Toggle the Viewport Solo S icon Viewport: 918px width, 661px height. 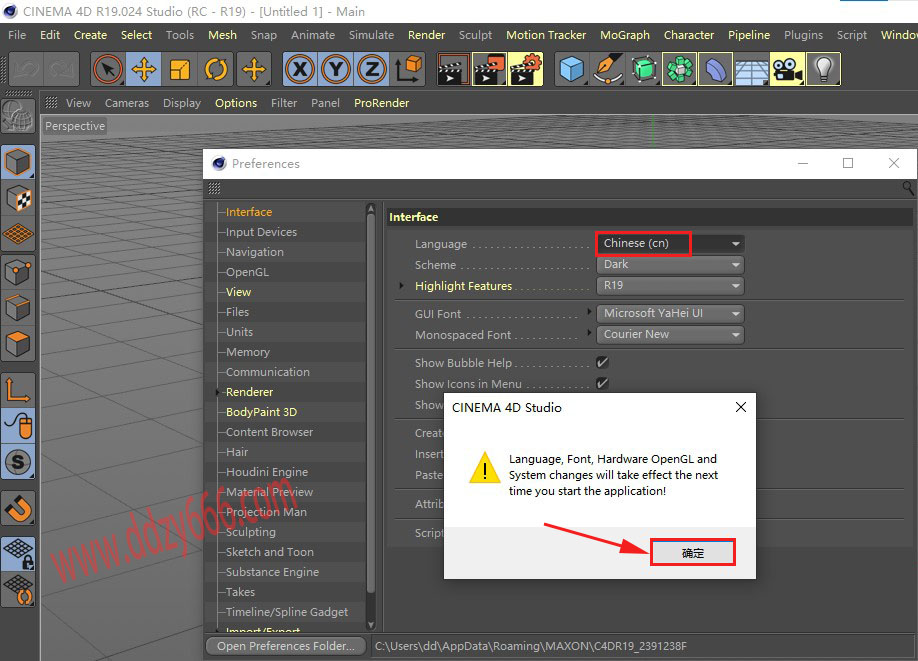pyautogui.click(x=18, y=462)
